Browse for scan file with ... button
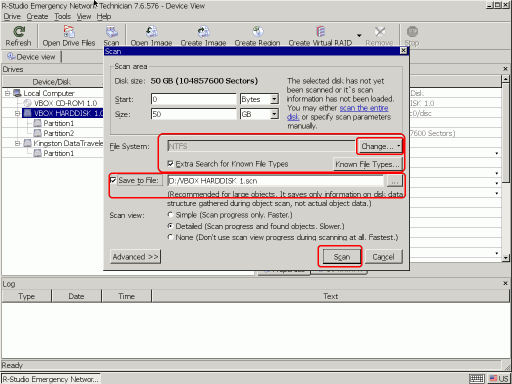 pos(394,181)
